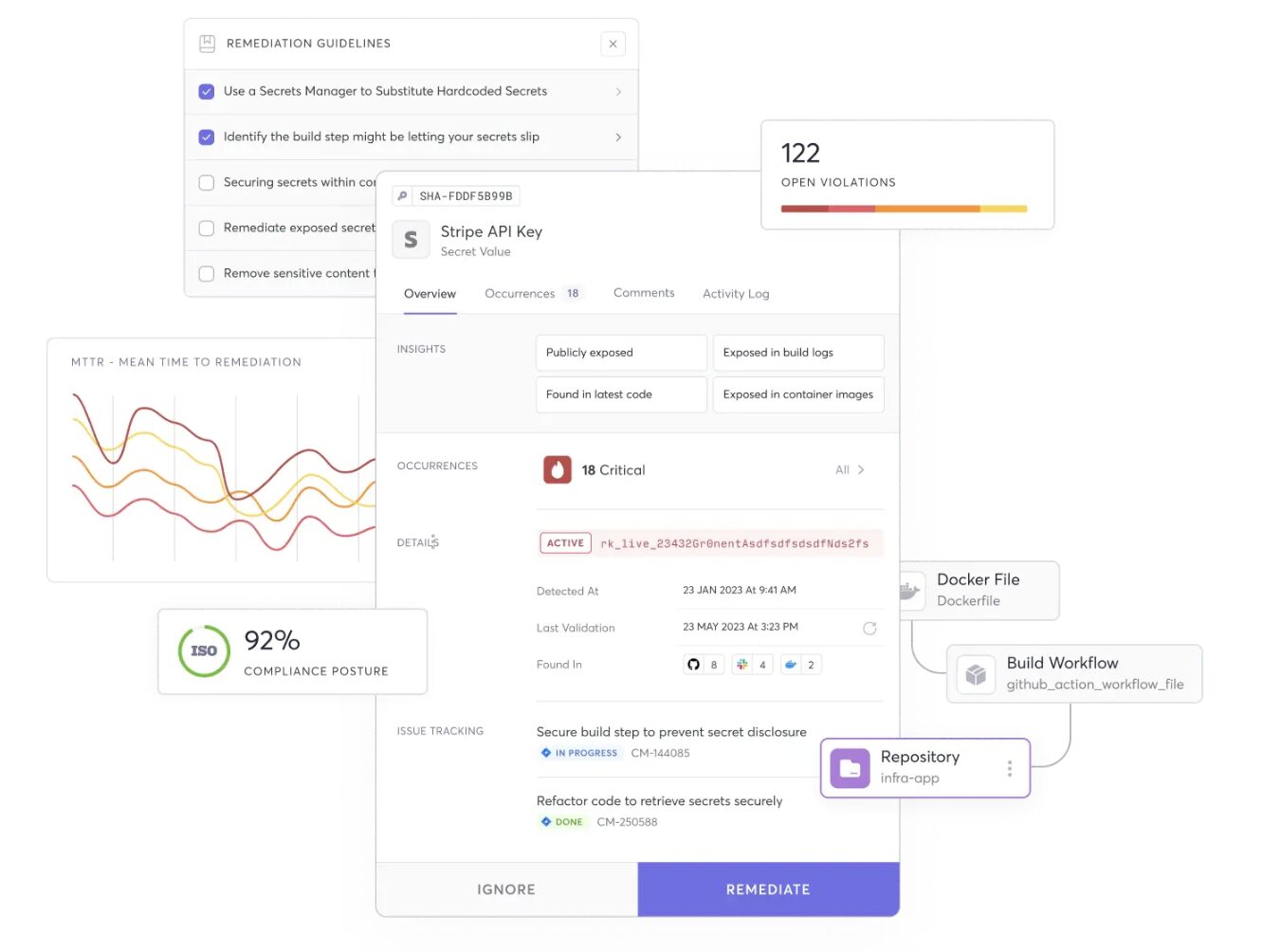Click the Remediation Guidelines book icon
1263x952 pixels.
click(x=207, y=44)
